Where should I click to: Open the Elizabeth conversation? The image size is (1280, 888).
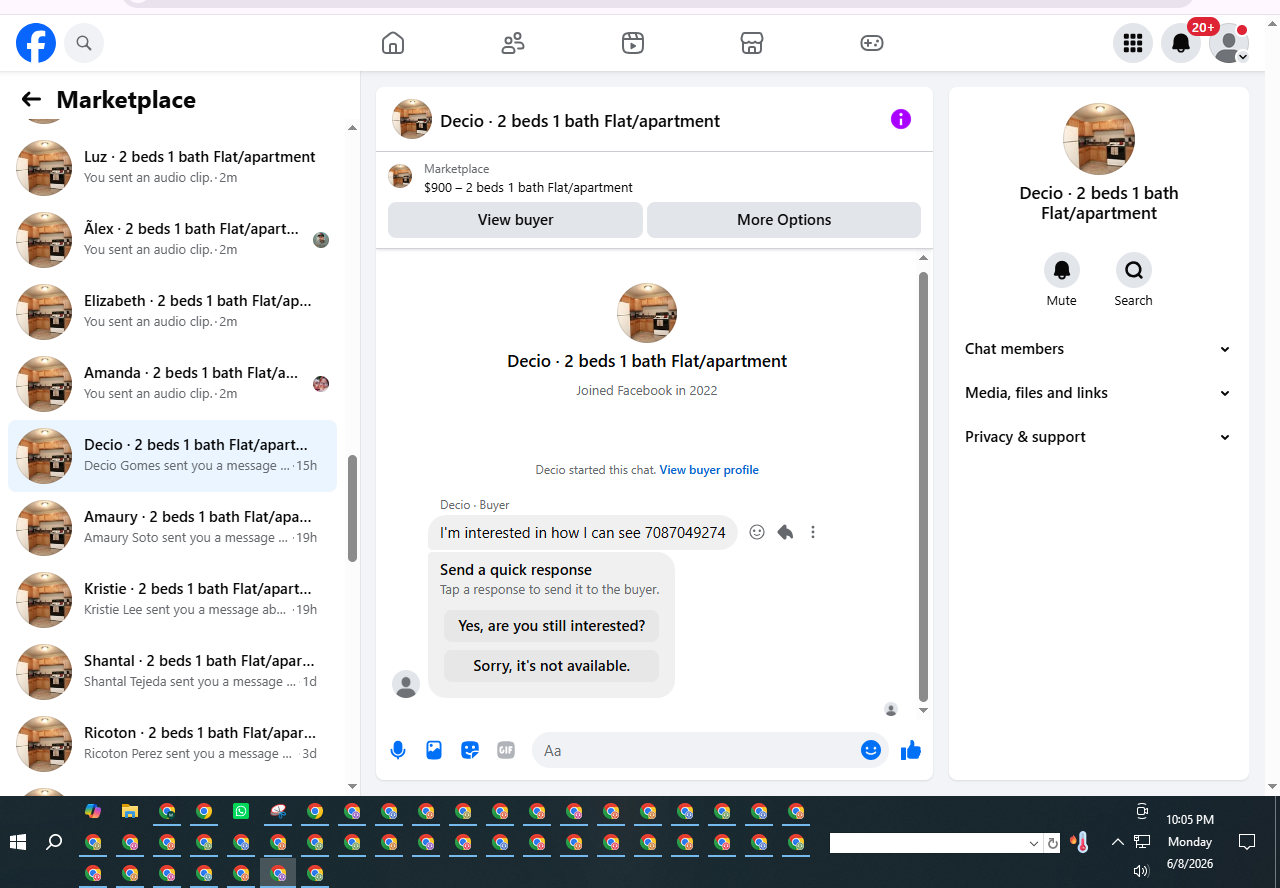click(172, 312)
